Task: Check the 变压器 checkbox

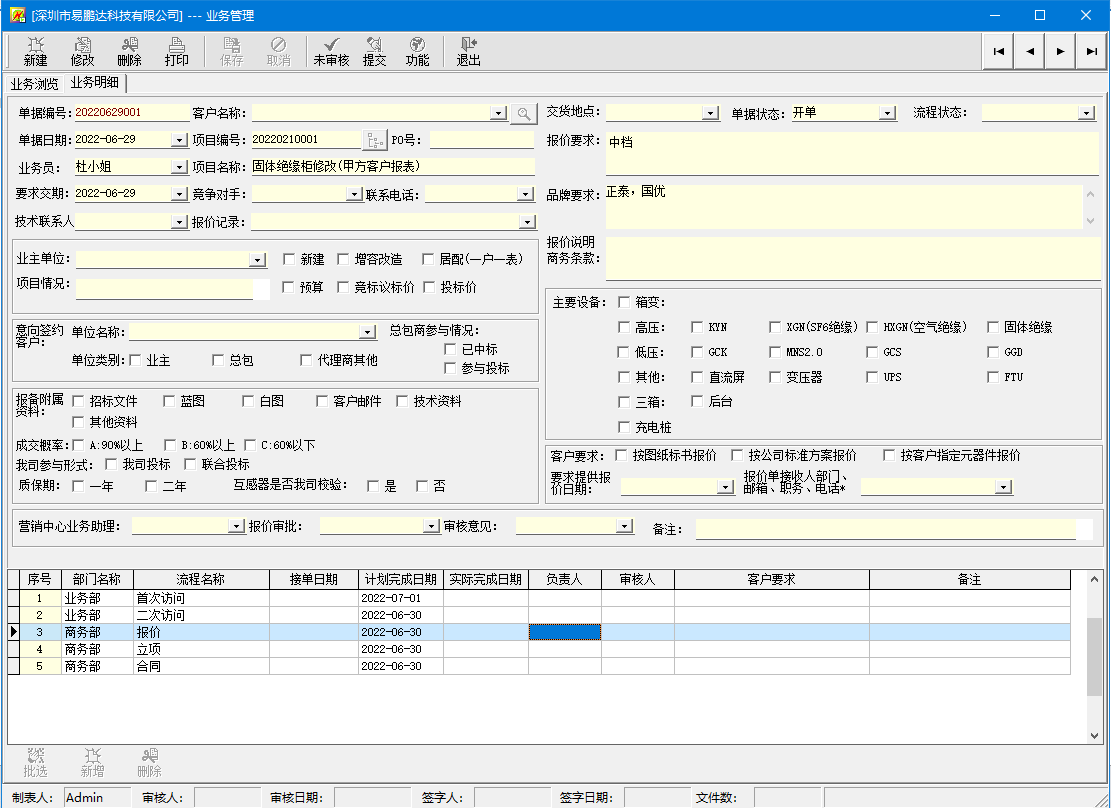Action: tap(775, 377)
